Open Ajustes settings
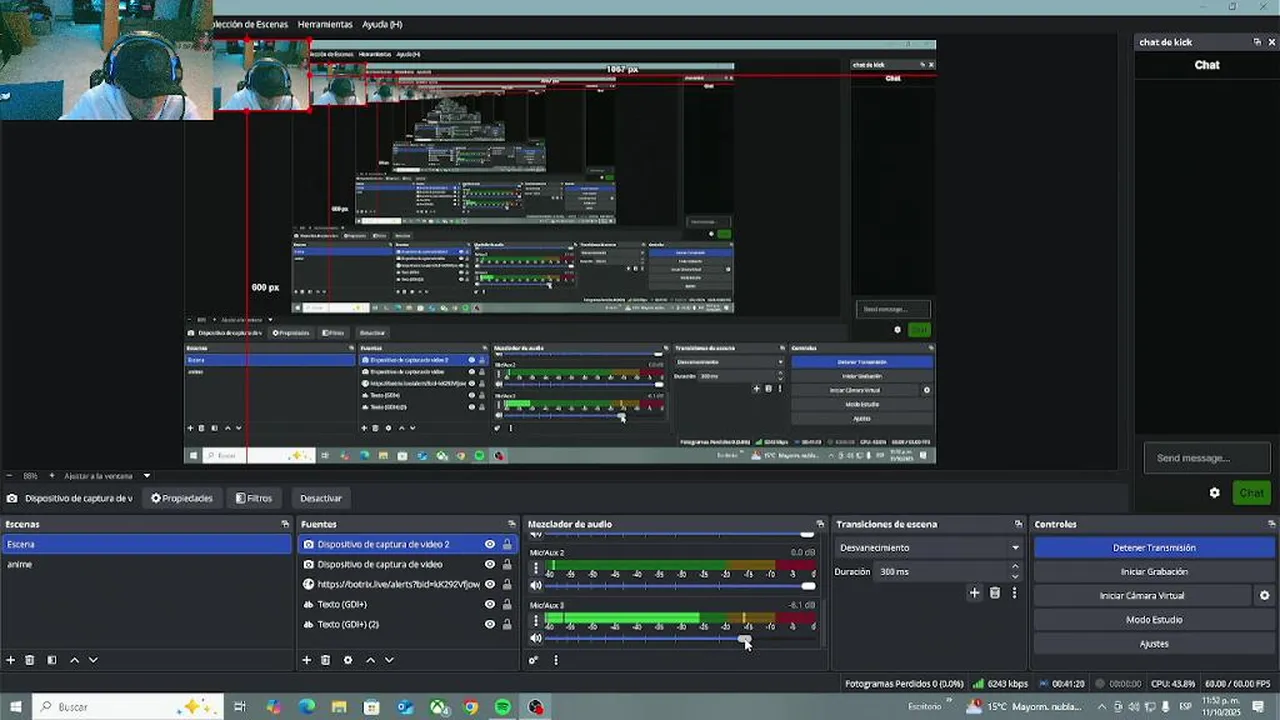The image size is (1280, 720). (x=1154, y=644)
